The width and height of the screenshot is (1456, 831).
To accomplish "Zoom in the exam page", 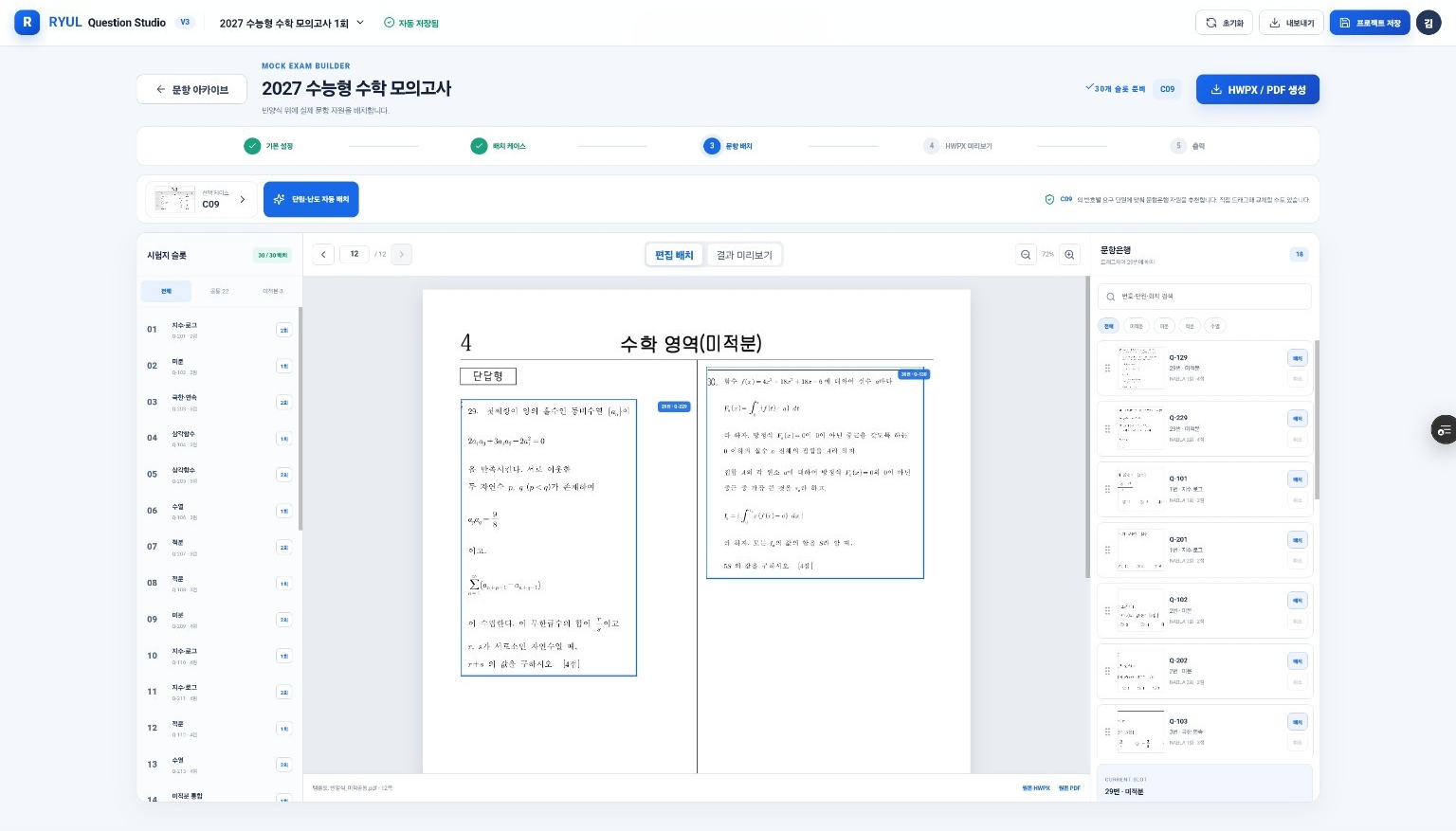I will pos(1069,254).
